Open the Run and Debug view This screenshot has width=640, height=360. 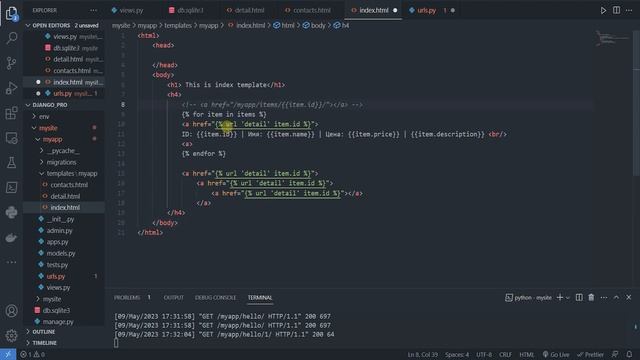click(11, 88)
